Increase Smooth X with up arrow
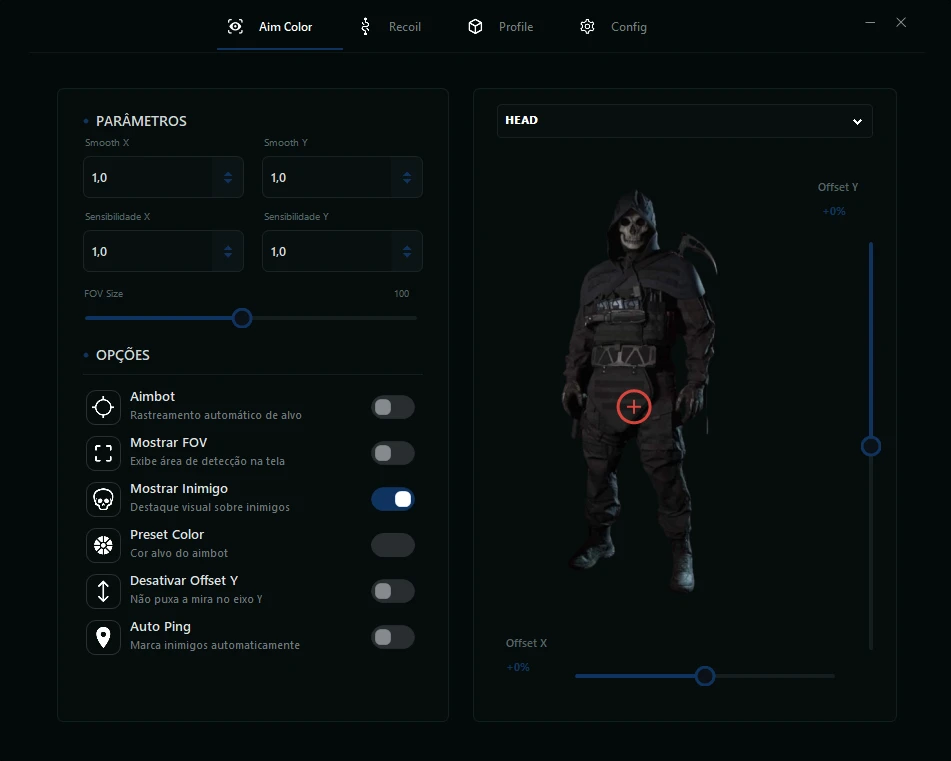Screen dimensions: 951x761 point(228,173)
